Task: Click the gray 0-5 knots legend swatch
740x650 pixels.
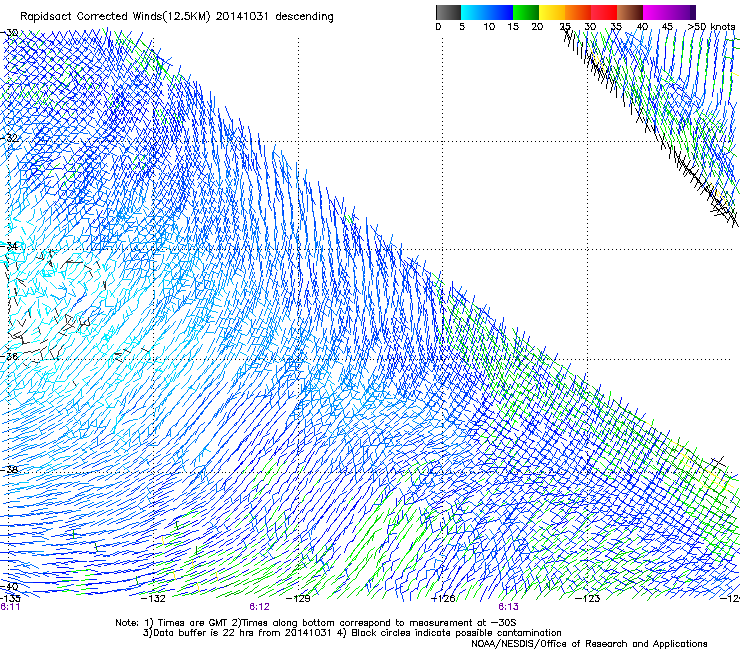Action: [448, 12]
